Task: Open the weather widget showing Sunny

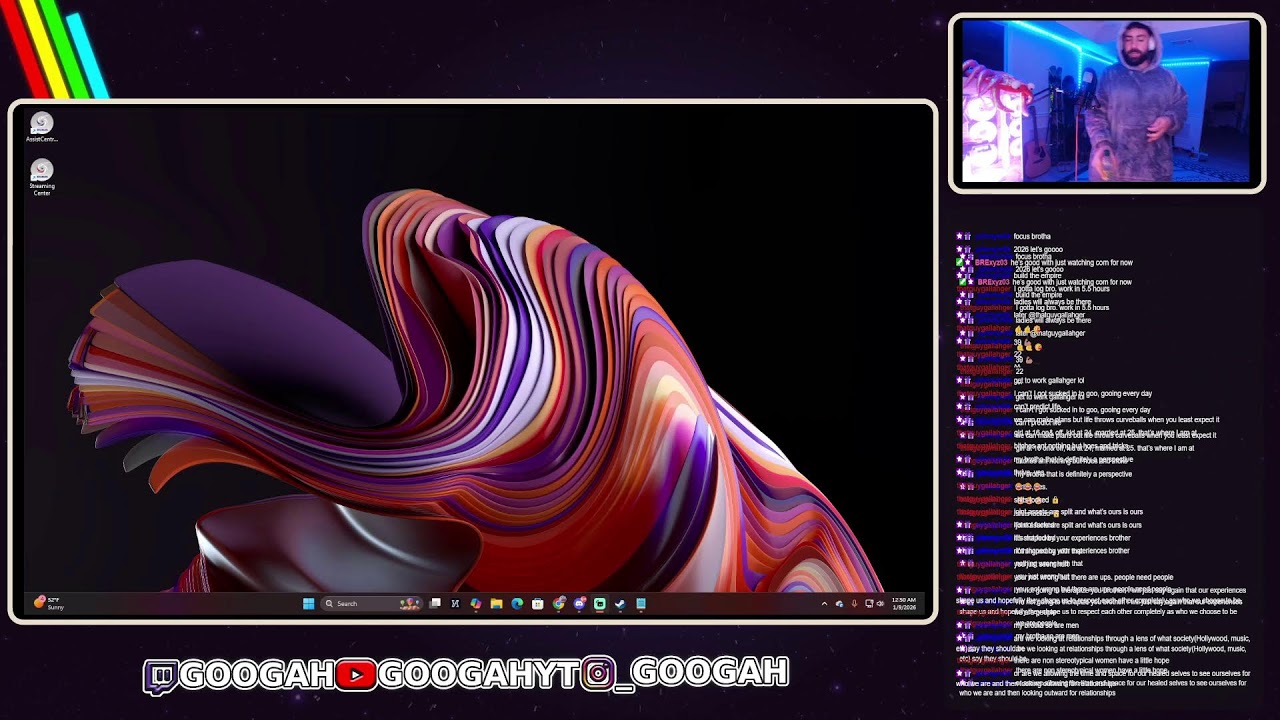Action: click(48, 603)
